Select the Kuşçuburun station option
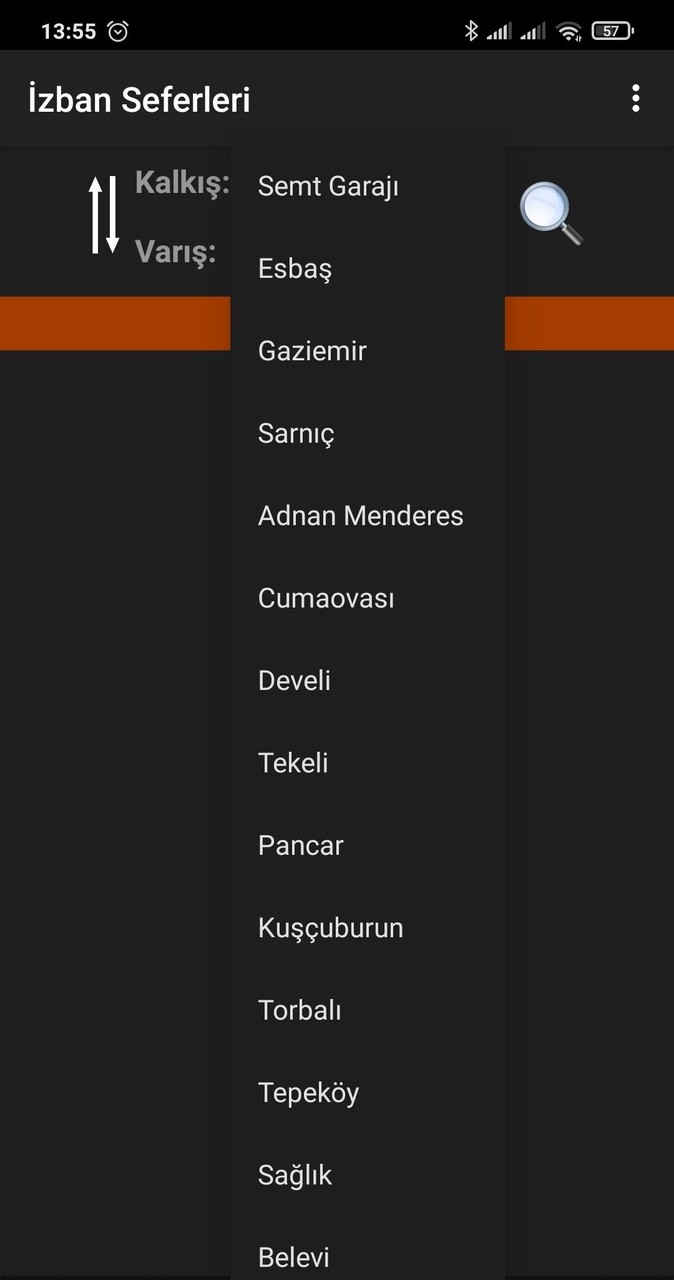Screen dimensions: 674x1280 pos(330,928)
